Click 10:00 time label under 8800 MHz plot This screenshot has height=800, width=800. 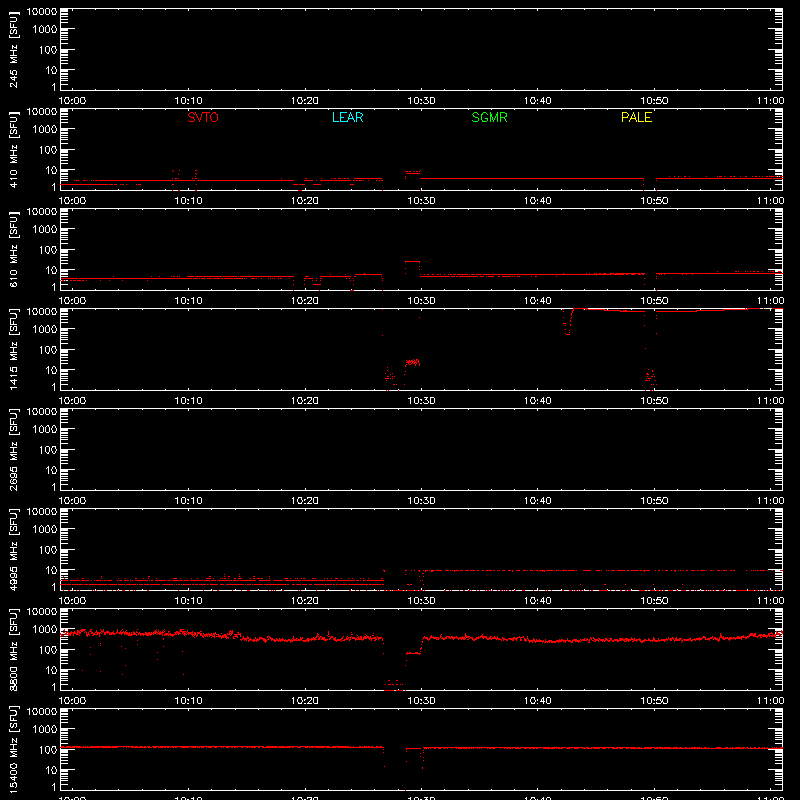[x=72, y=701]
